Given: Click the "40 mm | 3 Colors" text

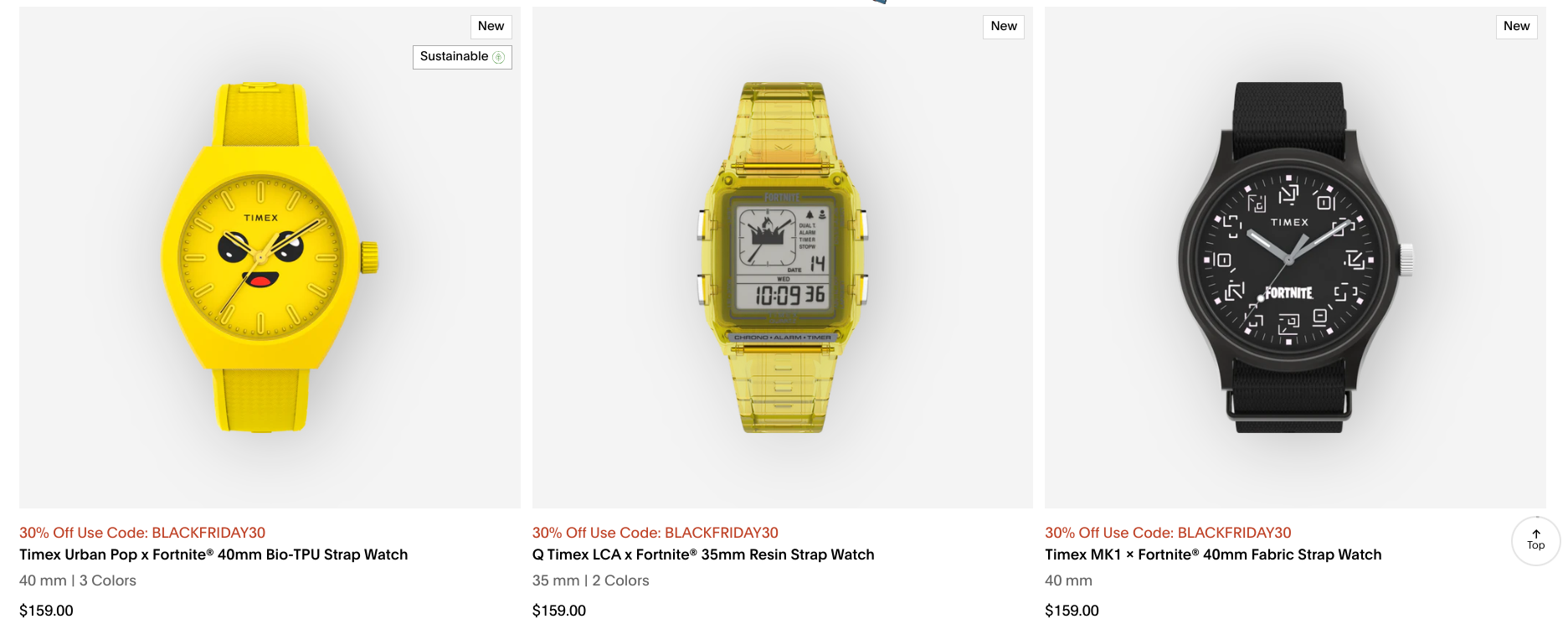Looking at the screenshot, I should click(78, 580).
